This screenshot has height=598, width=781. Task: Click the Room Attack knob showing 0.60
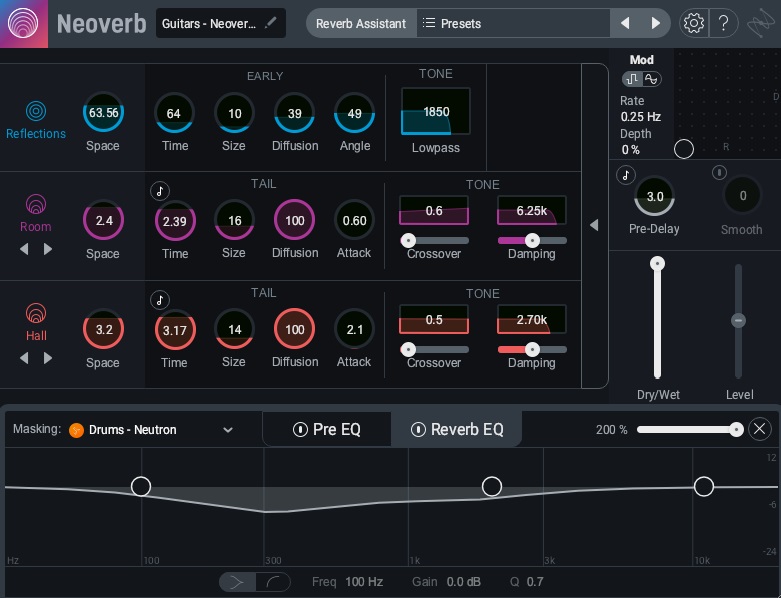(354, 220)
